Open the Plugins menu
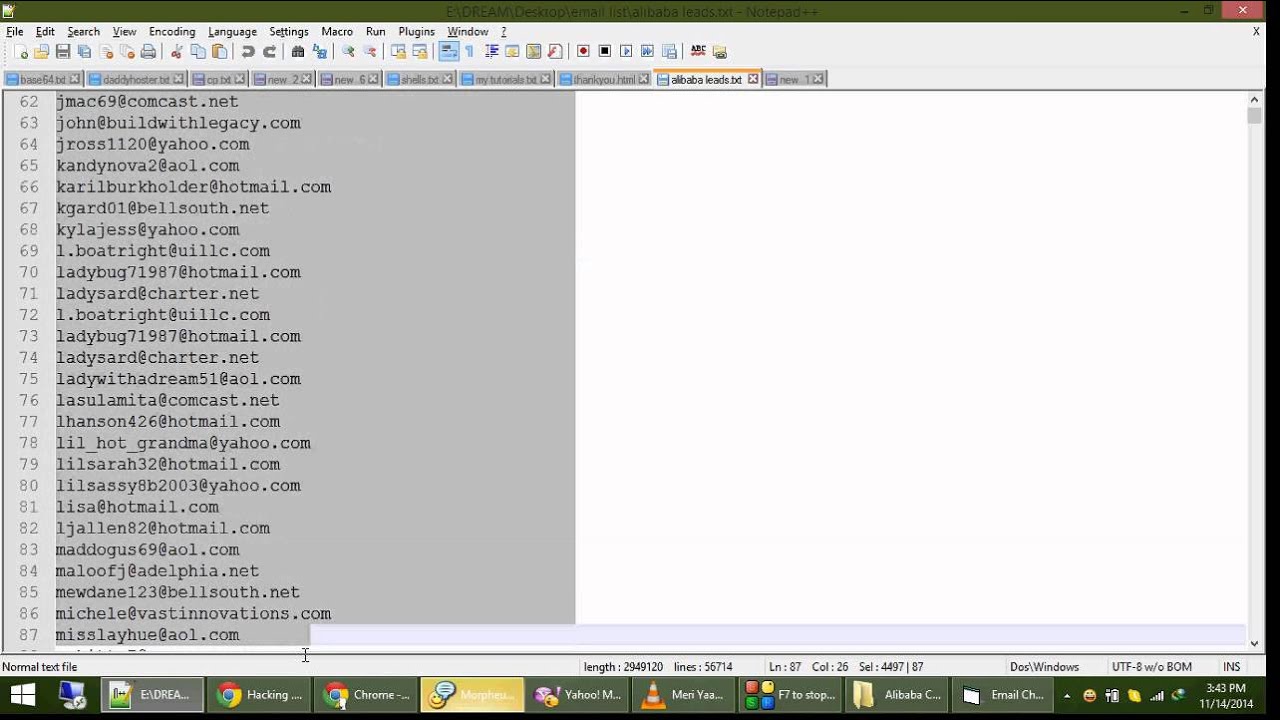The width and height of the screenshot is (1280, 720). 416,32
